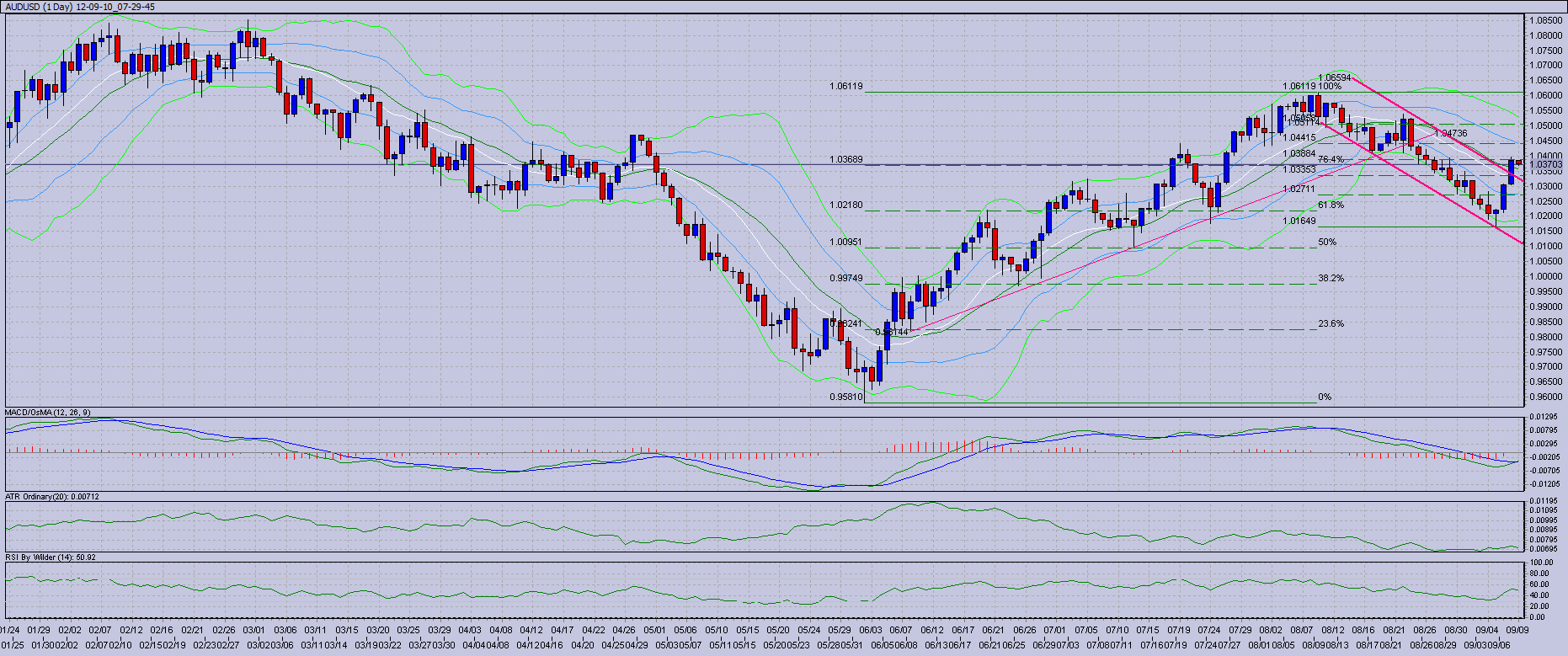The width and height of the screenshot is (1568, 656).
Task: Click the 23.6% Fibonacci level label
Action: pos(1331,323)
